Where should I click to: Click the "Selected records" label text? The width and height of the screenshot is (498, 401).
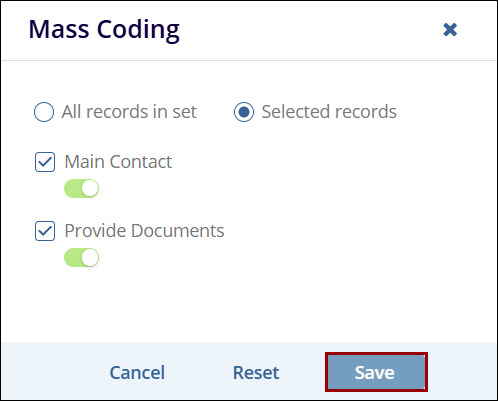tap(329, 112)
